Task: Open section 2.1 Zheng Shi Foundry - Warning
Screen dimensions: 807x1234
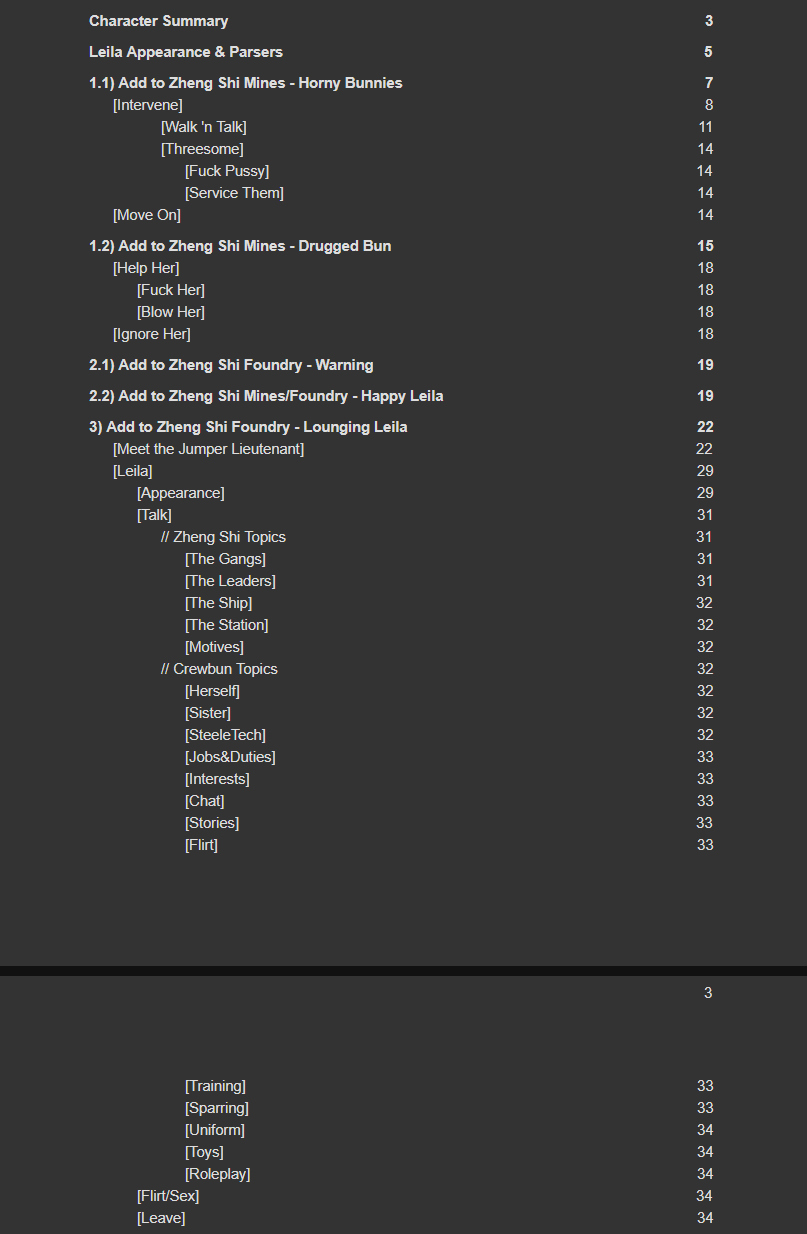Action: point(231,365)
